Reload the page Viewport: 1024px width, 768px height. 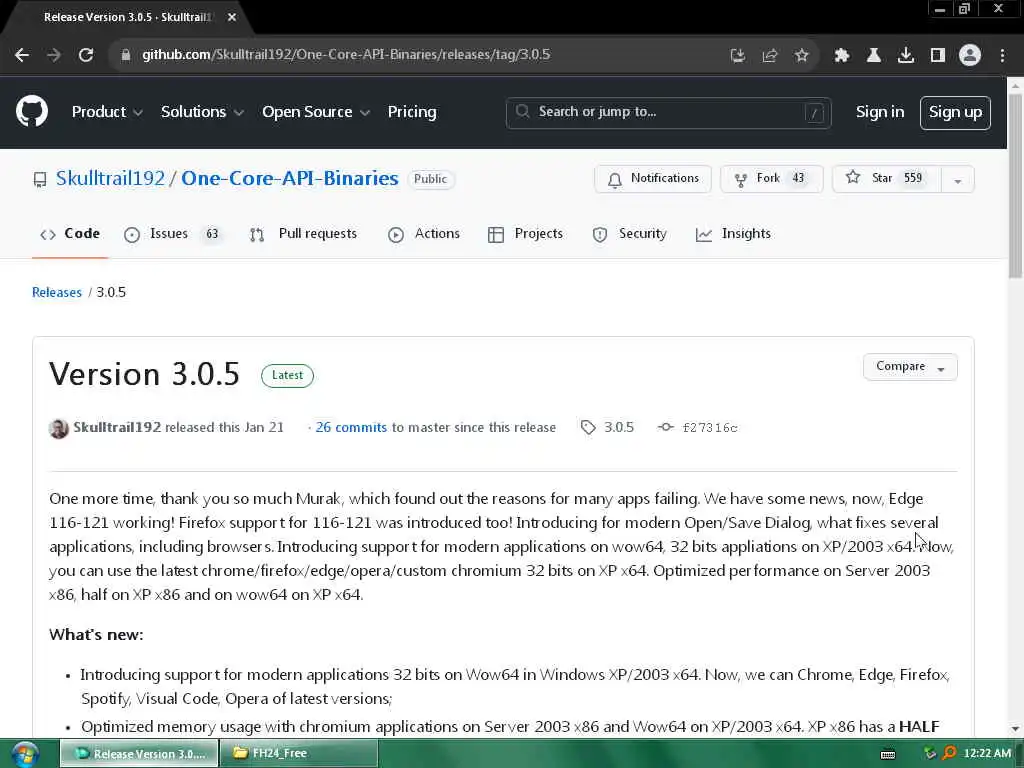pyautogui.click(x=86, y=55)
